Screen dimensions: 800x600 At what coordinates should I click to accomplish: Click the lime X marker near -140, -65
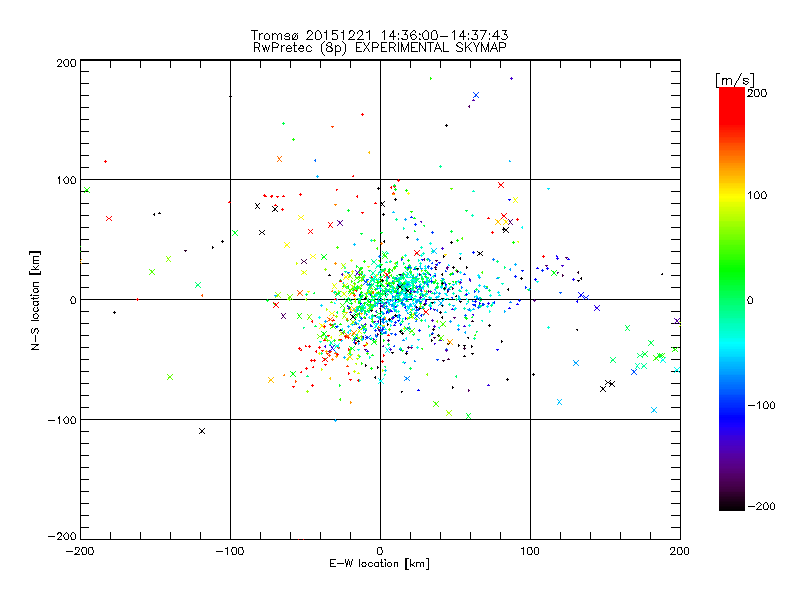coord(170,377)
